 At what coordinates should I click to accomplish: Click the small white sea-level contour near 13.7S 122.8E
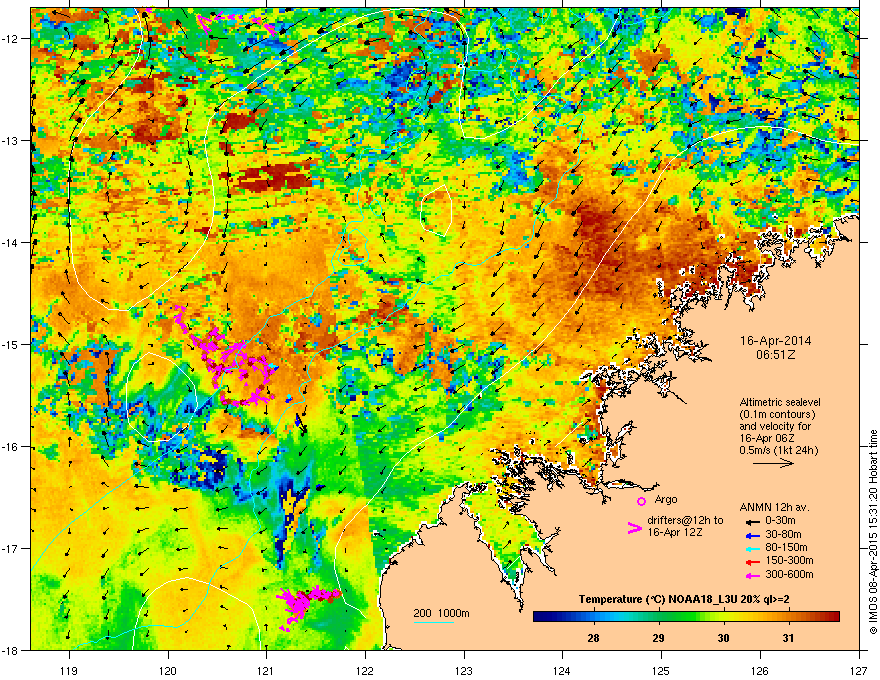[436, 210]
